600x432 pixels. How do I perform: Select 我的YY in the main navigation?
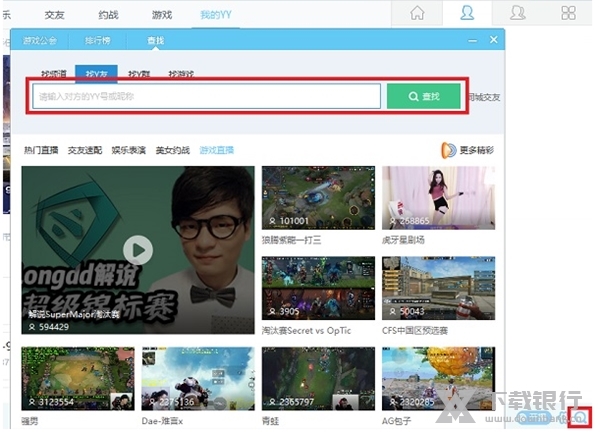pos(216,15)
